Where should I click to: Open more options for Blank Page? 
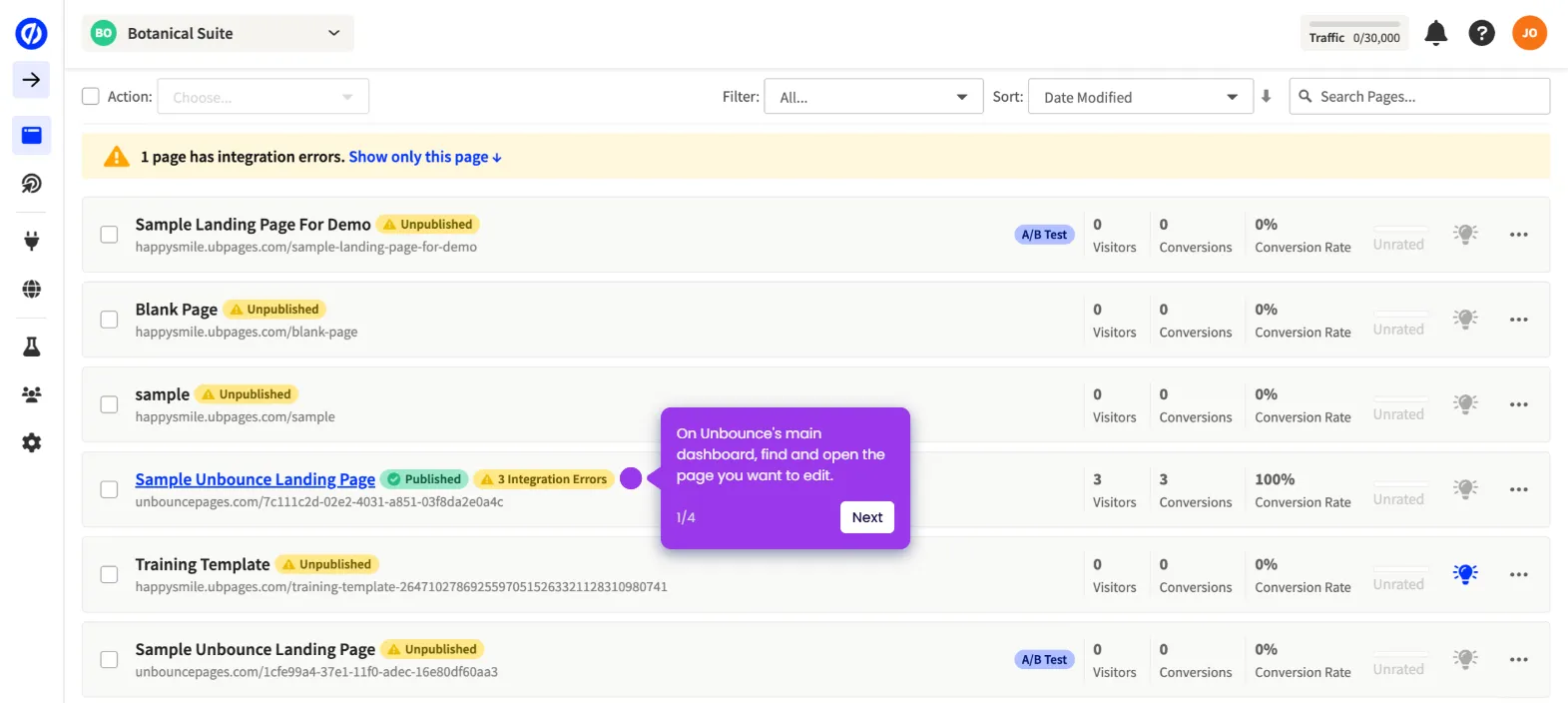tap(1518, 320)
